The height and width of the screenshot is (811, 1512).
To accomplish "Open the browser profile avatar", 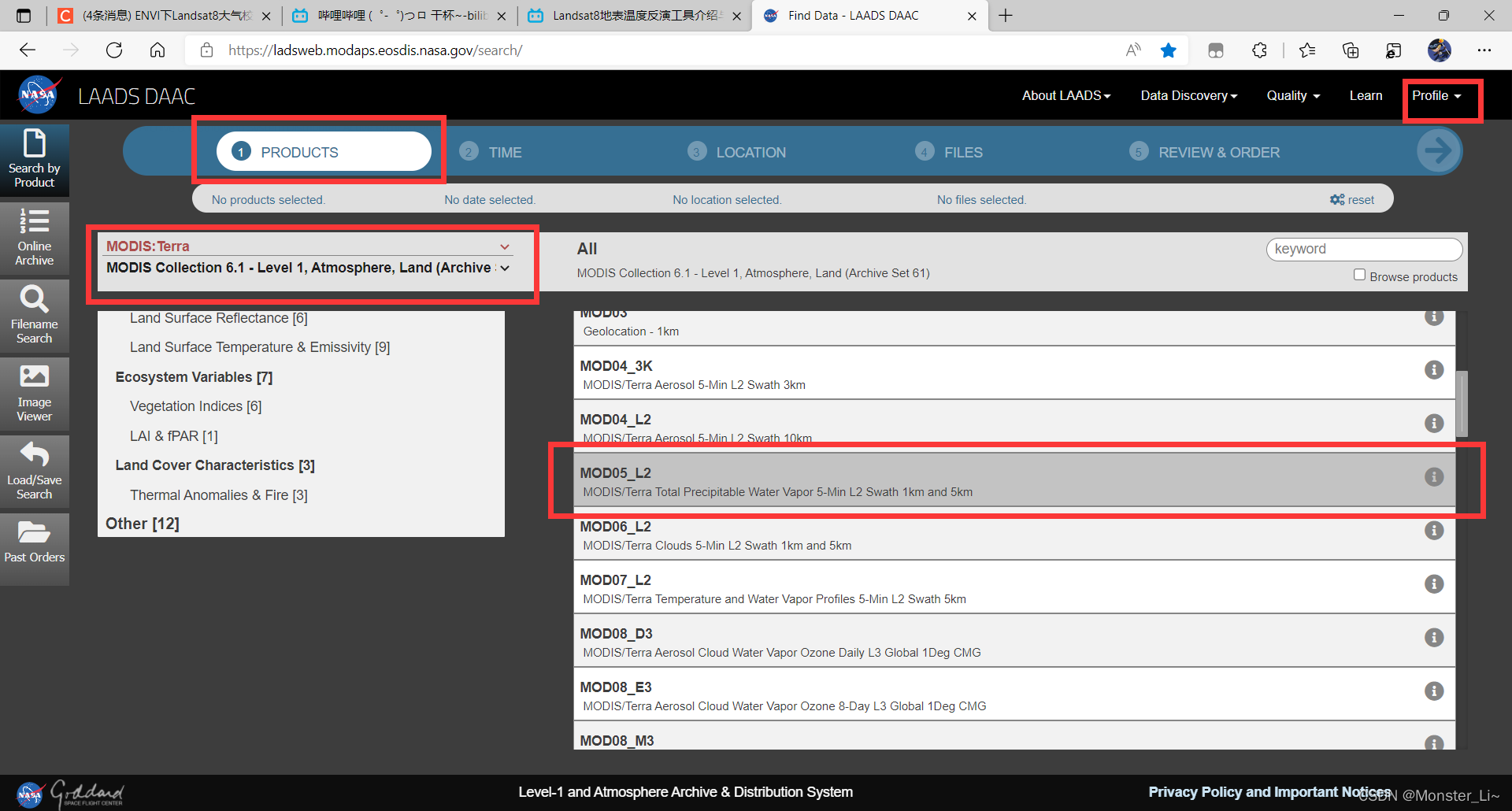I will 1440,50.
